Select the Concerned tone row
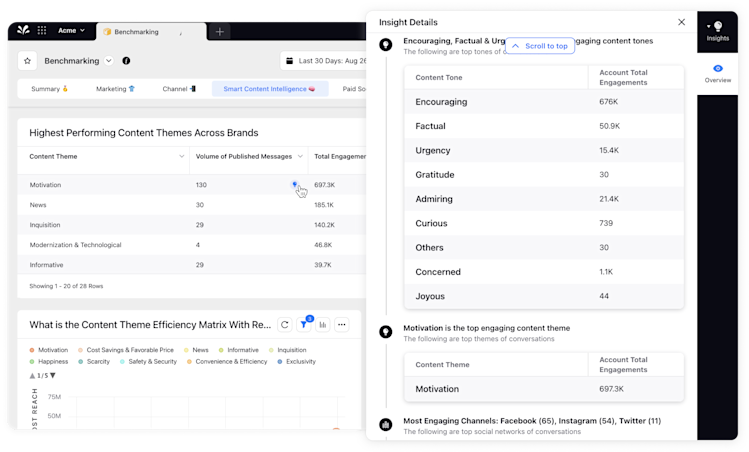The image size is (749, 452). click(544, 272)
